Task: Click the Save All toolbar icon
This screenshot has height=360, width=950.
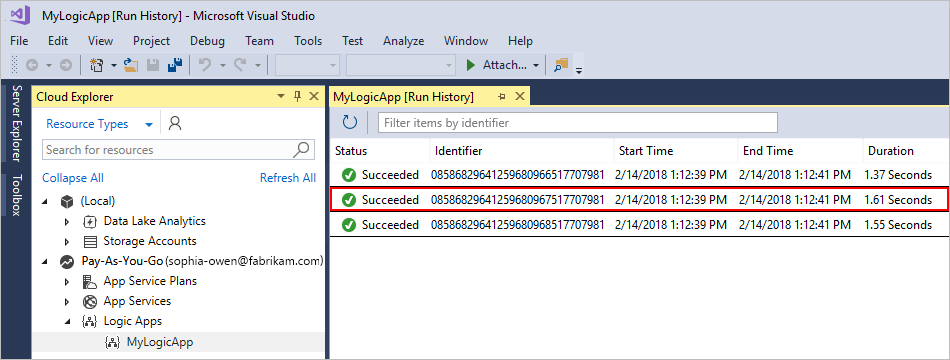Action: (175, 65)
